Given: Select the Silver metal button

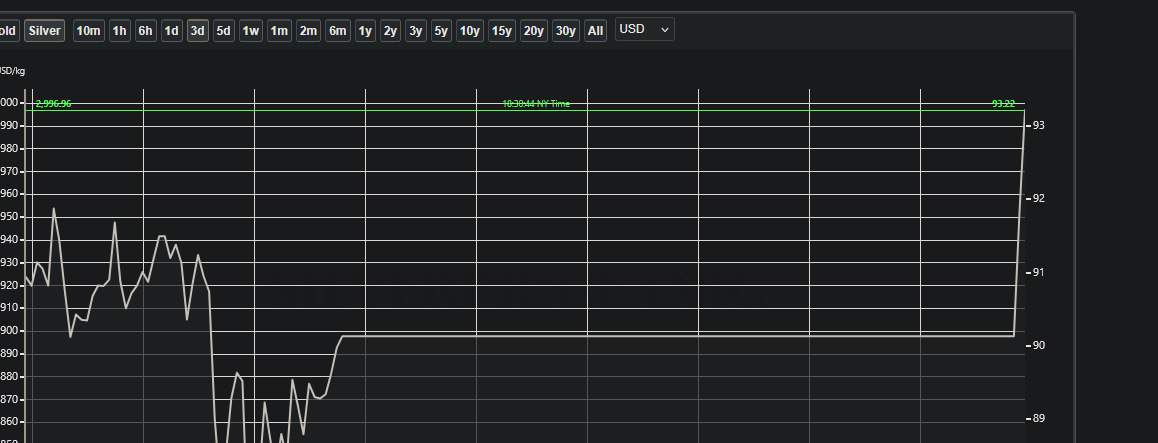Looking at the screenshot, I should point(44,31).
